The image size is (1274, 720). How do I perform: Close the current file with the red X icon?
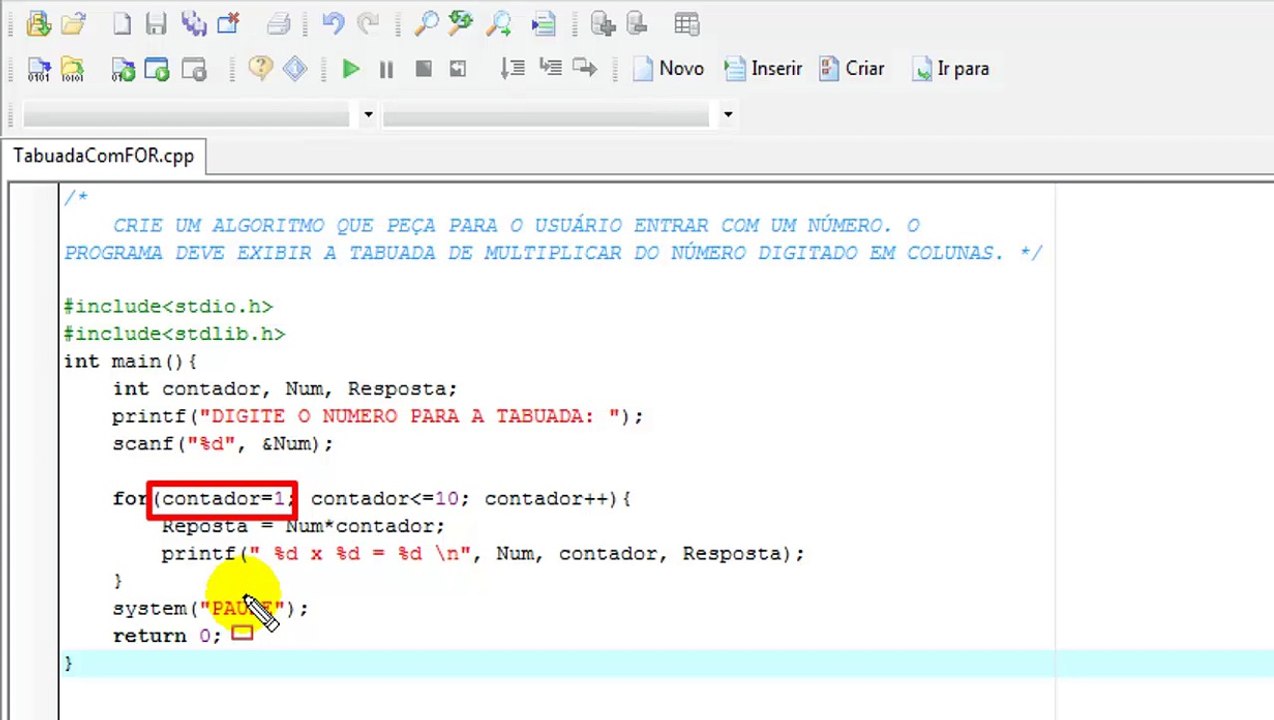pyautogui.click(x=228, y=23)
